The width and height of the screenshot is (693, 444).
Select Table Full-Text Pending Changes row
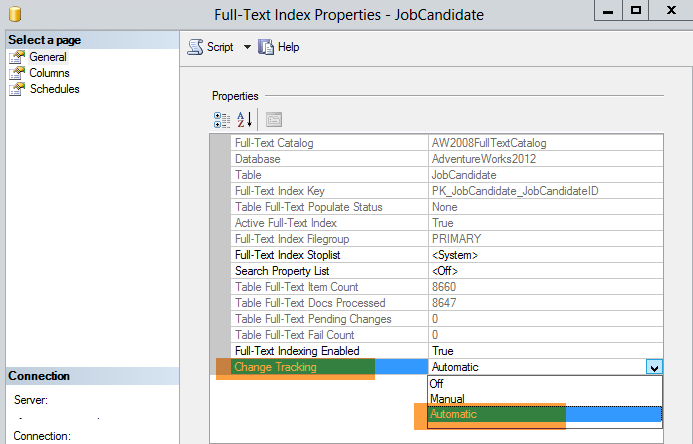coord(329,319)
